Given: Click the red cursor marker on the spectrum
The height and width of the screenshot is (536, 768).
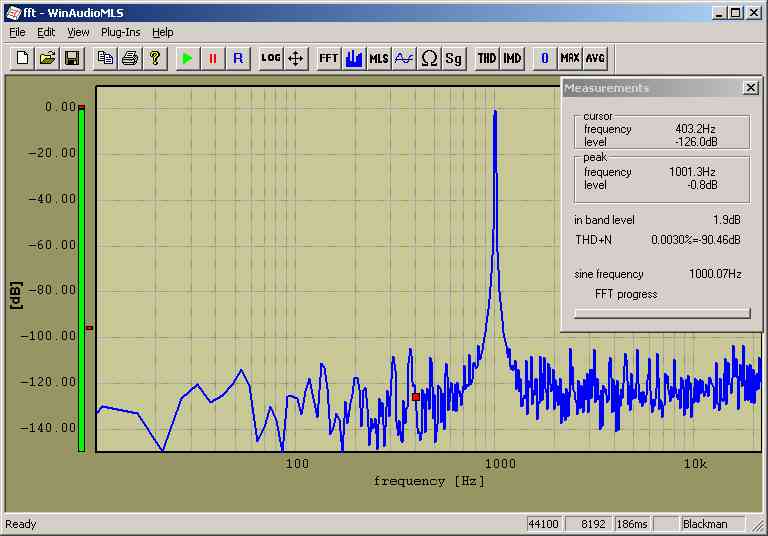Looking at the screenshot, I should point(416,397).
